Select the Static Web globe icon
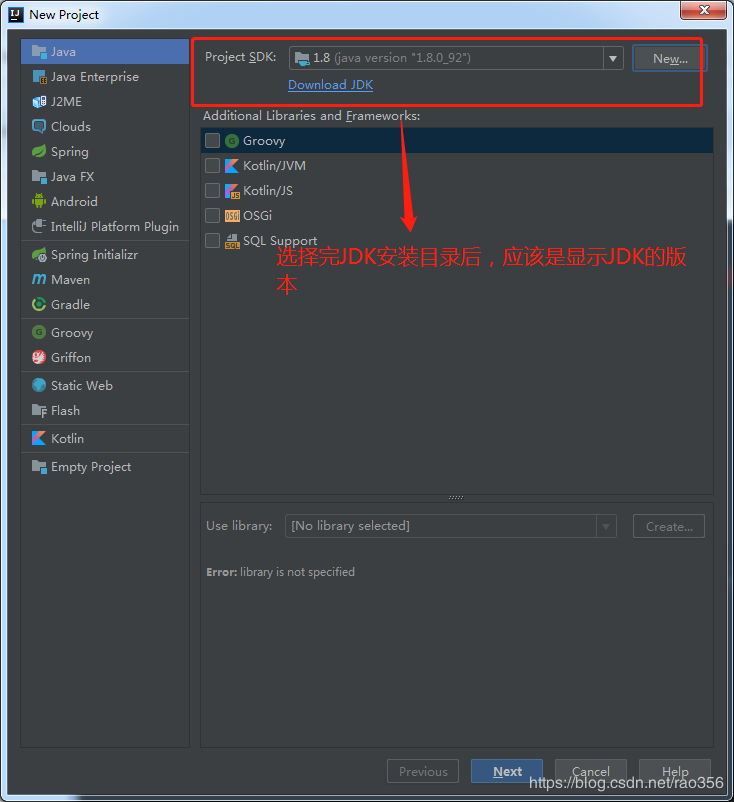The width and height of the screenshot is (734, 802). [x=39, y=385]
